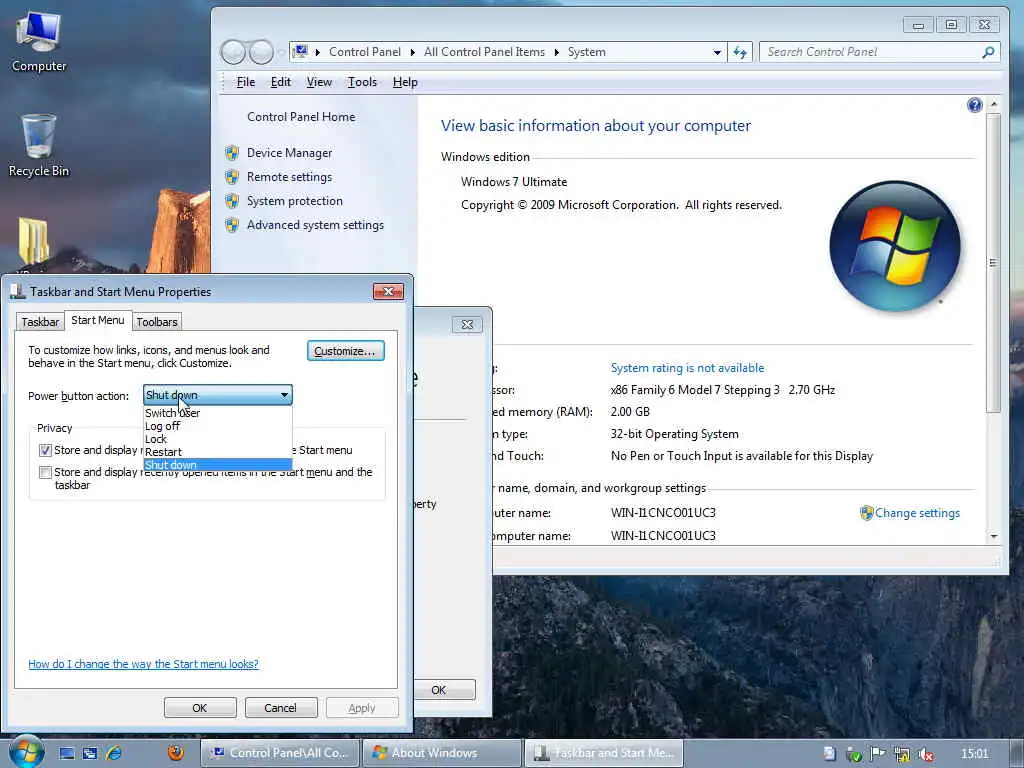Click the shield icon next to Device Manager
The height and width of the screenshot is (768, 1024).
coord(232,153)
